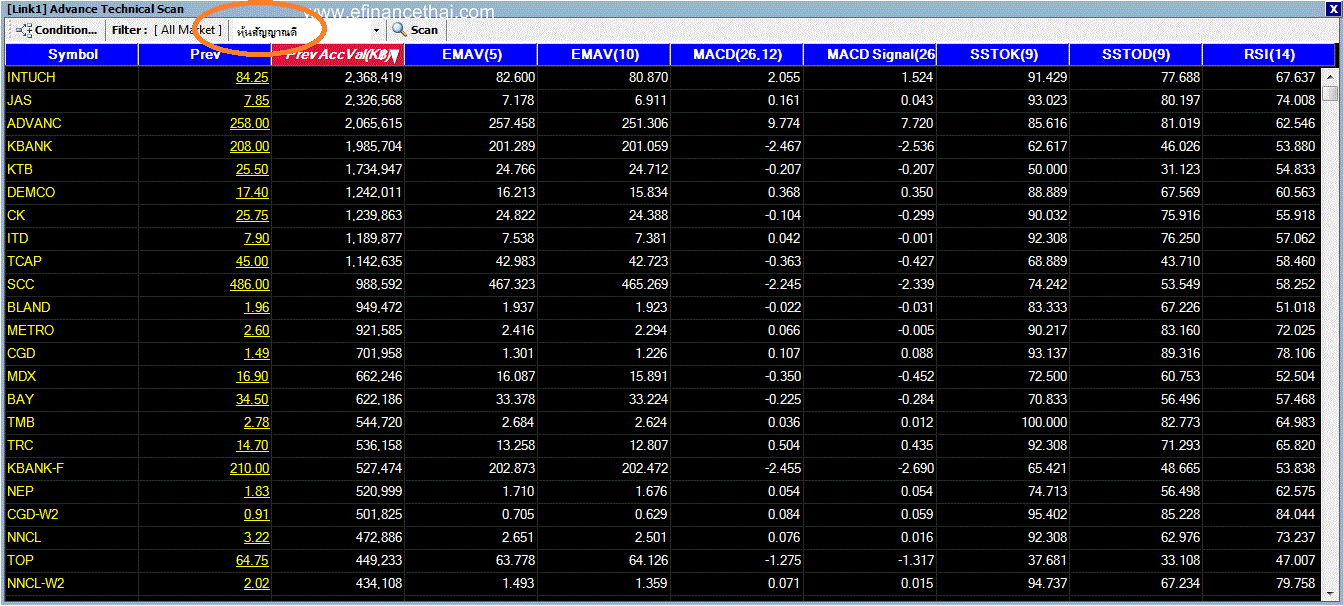The image size is (1344, 606).
Task: Click KBANK previous price 208.00
Action: tap(249, 146)
